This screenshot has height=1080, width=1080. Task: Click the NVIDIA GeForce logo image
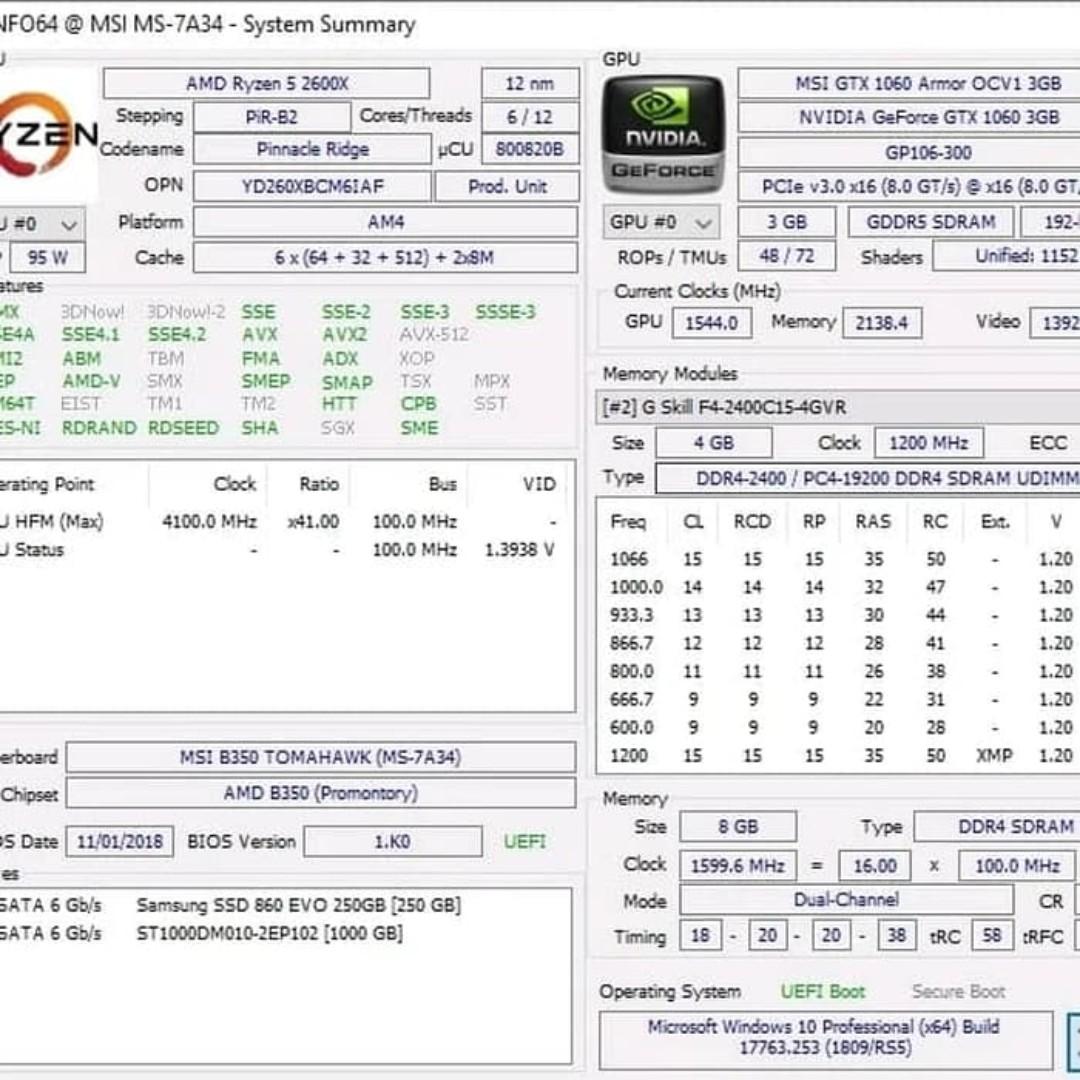pyautogui.click(x=664, y=135)
